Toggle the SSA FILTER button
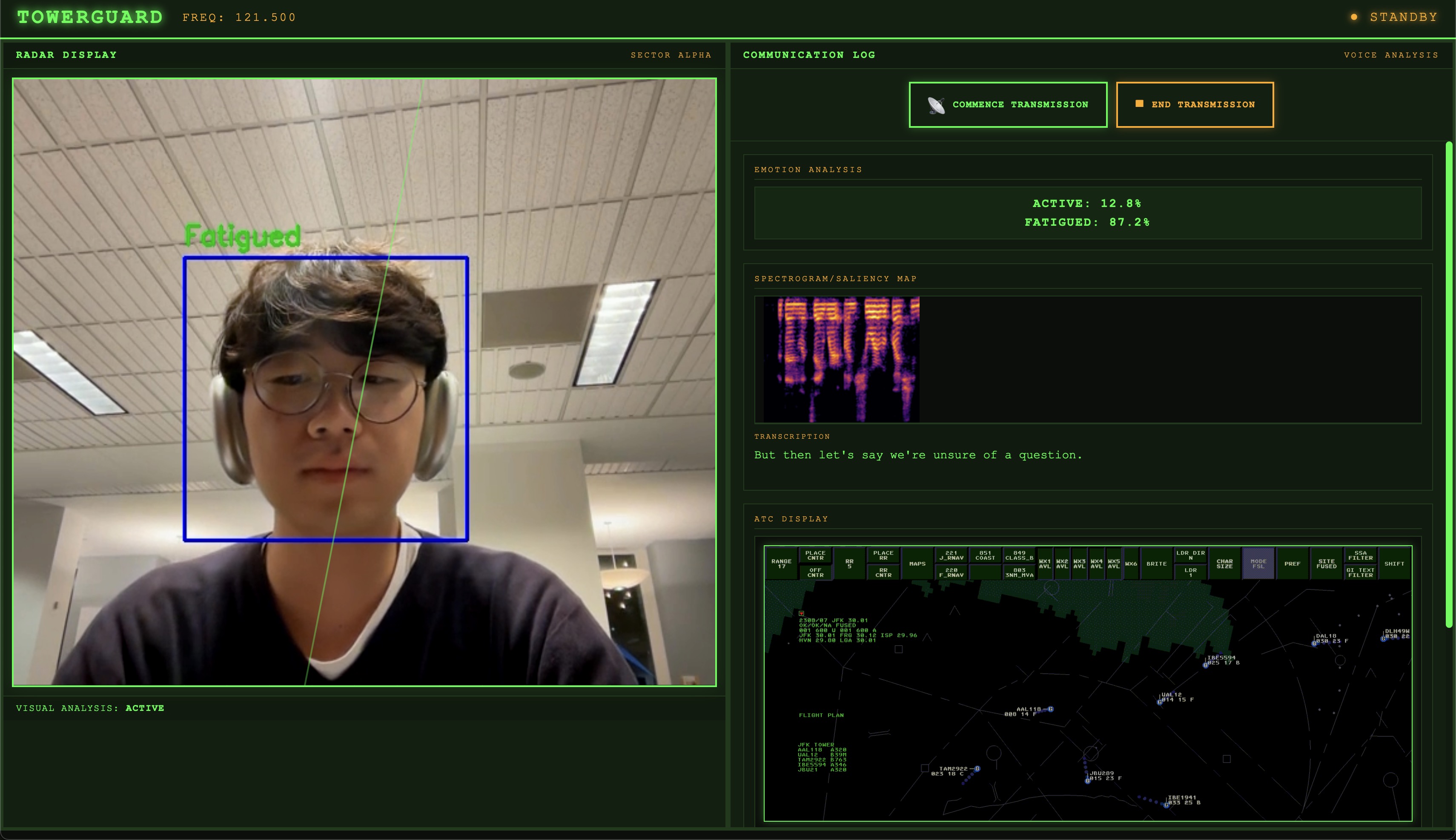The height and width of the screenshot is (840, 1456). 1360,555
